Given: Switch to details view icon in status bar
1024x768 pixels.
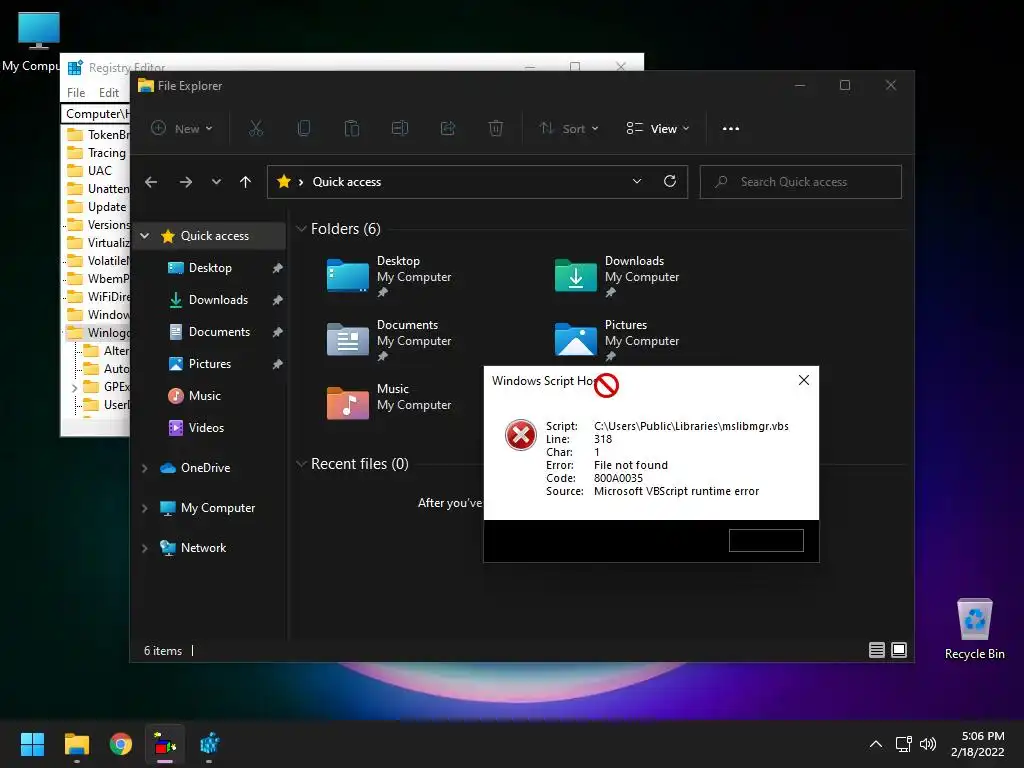Looking at the screenshot, I should coord(876,650).
